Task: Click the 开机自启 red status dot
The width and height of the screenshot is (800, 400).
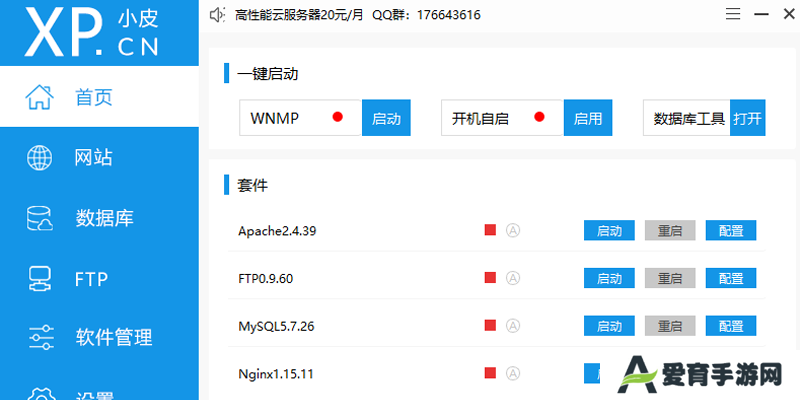Action: point(539,117)
